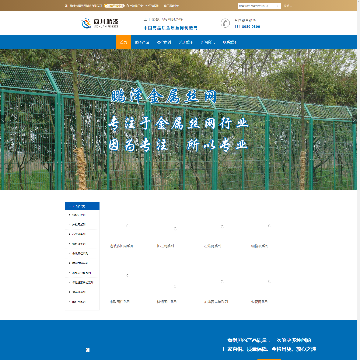360x360 pixels.
Task: Open the navigation item right after the orange tab
Action: (142, 42)
